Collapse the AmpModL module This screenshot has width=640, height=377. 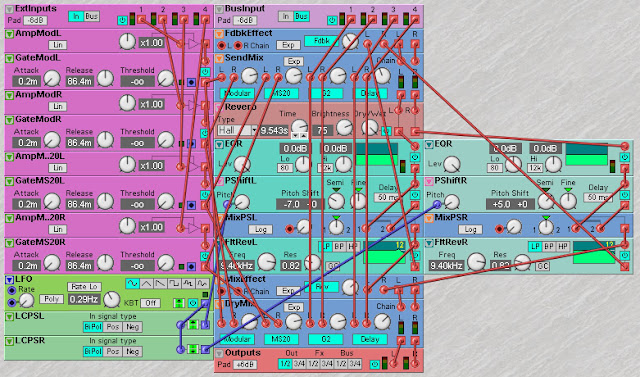click(x=9, y=34)
